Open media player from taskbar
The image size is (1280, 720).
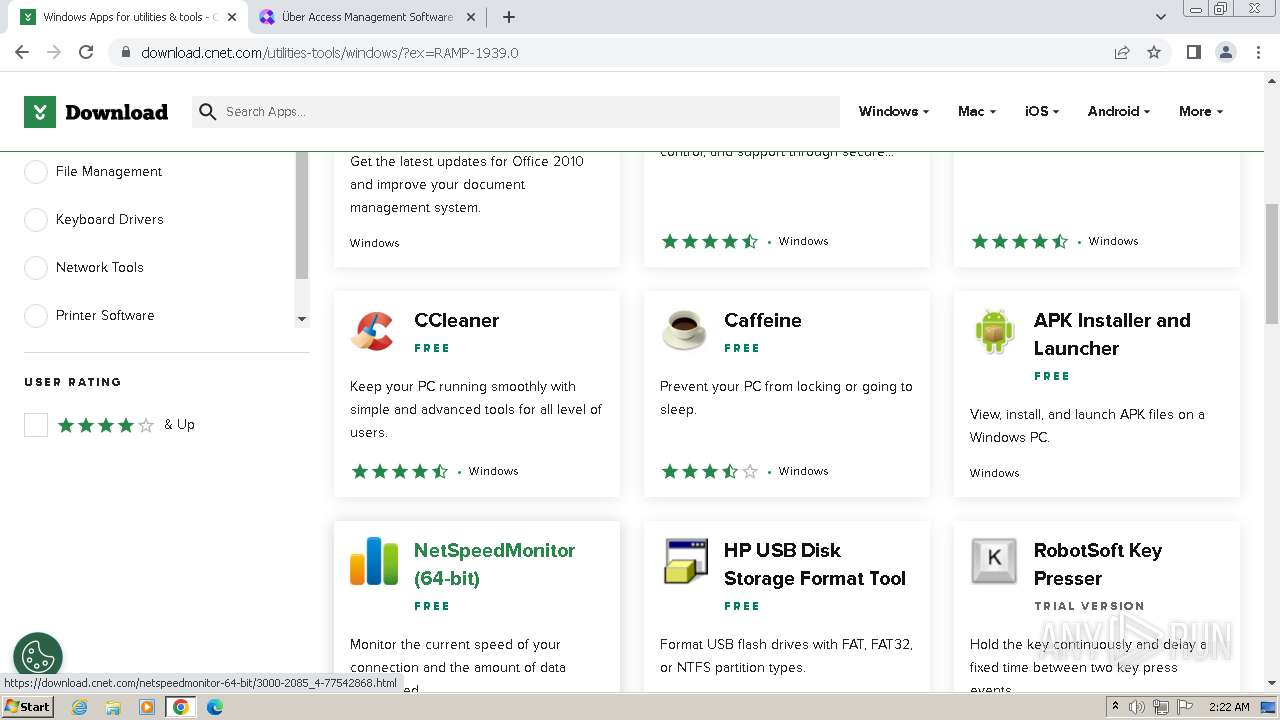[147, 707]
